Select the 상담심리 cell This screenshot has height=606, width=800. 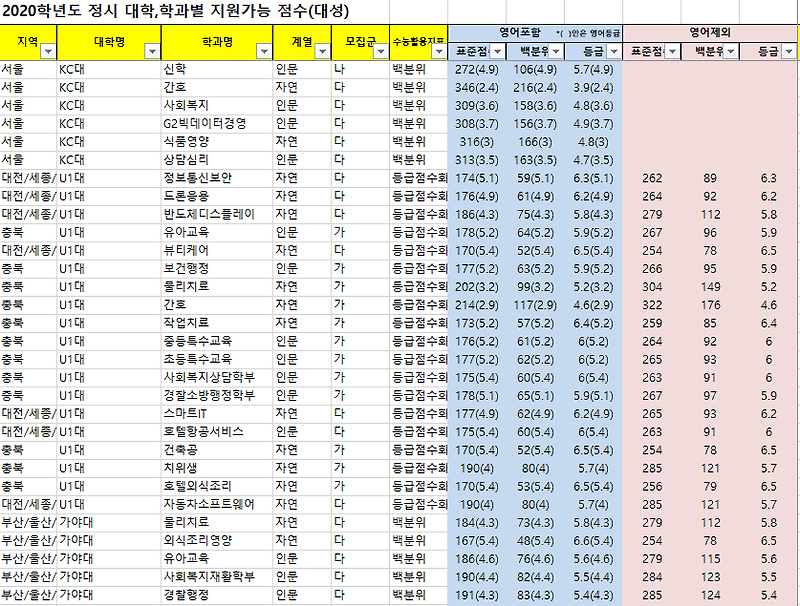coord(217,160)
